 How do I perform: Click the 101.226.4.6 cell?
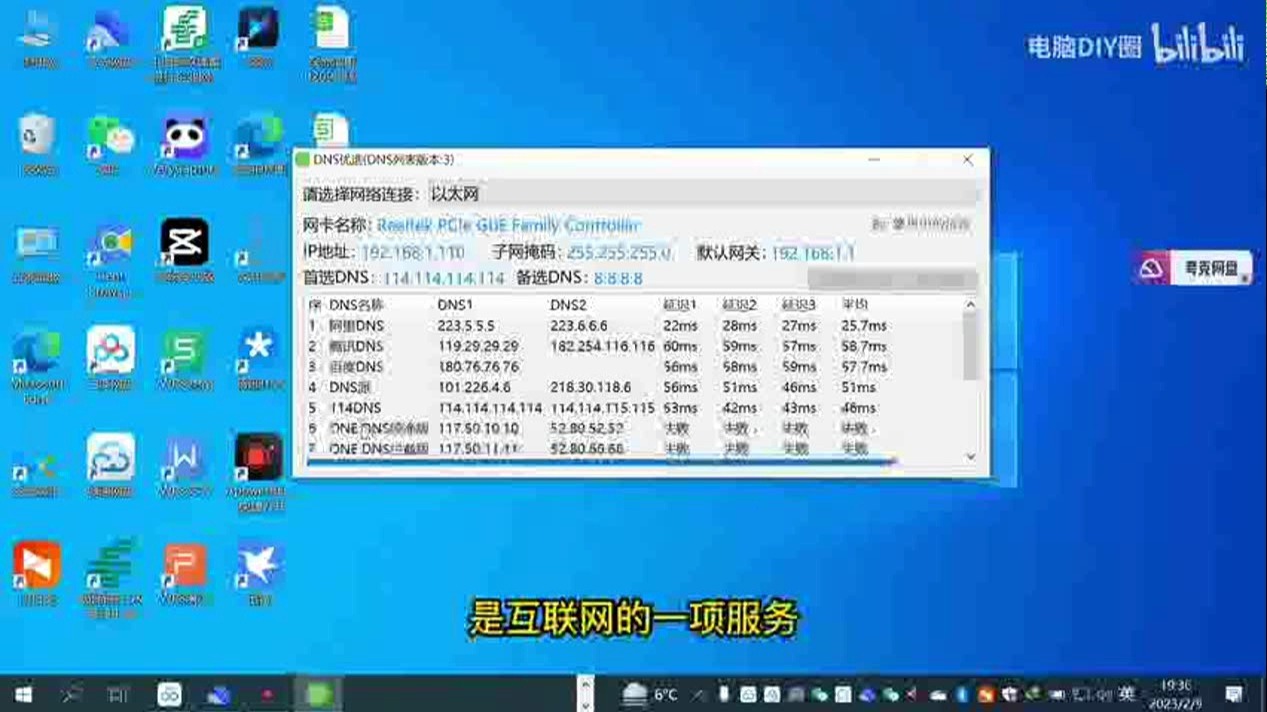pos(474,387)
